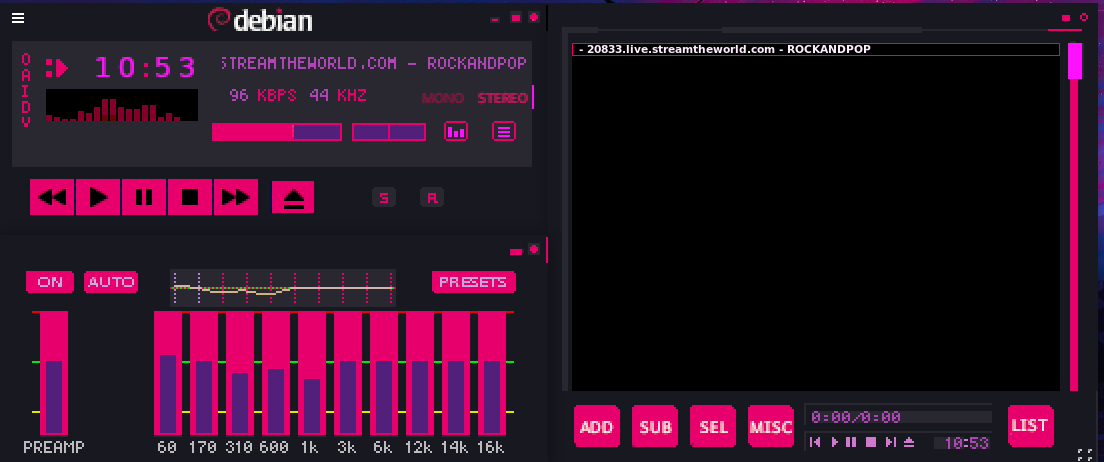Screen dimensions: 1104x462
Task: Click the main window shade button
Action: coord(516,18)
